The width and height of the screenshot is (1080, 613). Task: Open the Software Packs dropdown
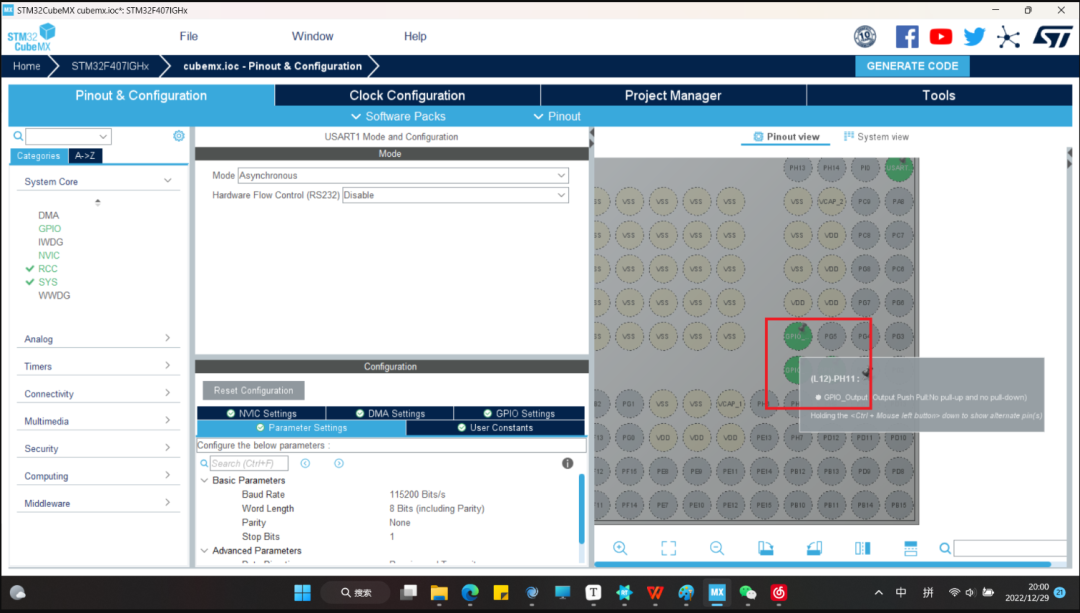398,116
